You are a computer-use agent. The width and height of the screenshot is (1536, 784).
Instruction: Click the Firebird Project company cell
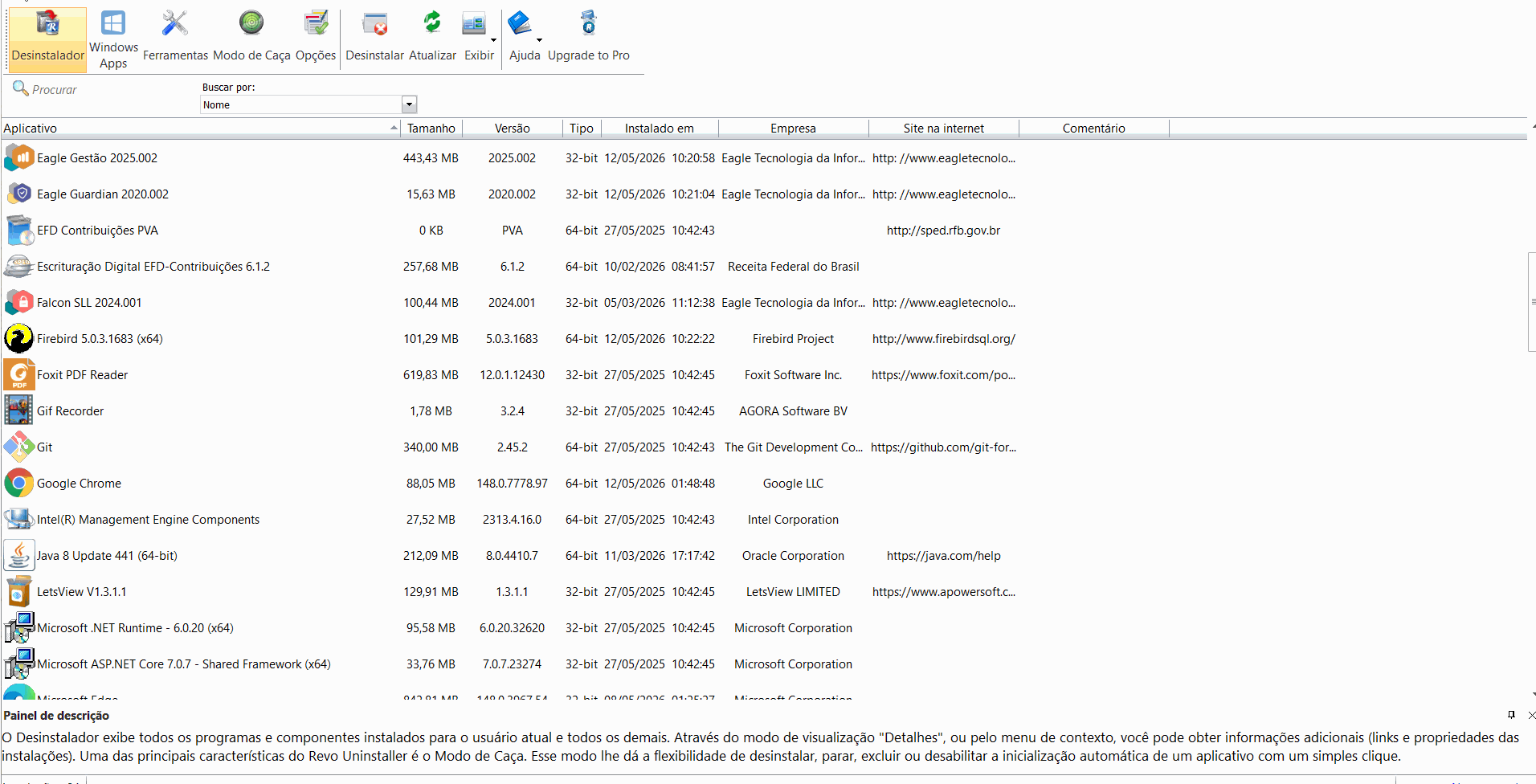point(794,339)
